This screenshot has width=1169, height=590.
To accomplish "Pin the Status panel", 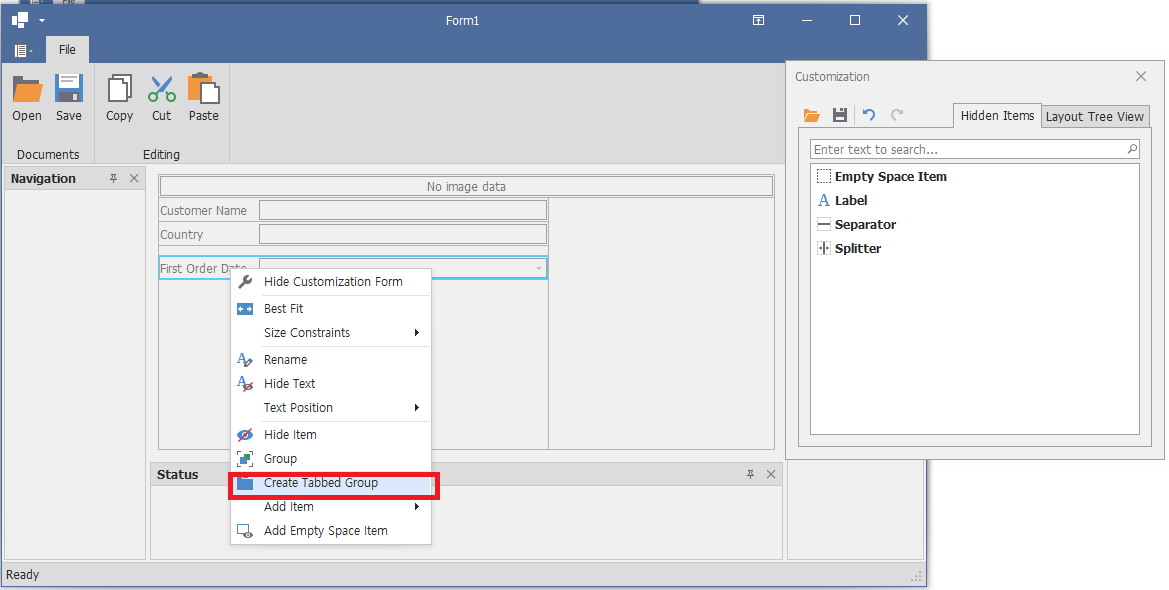I will point(751,474).
